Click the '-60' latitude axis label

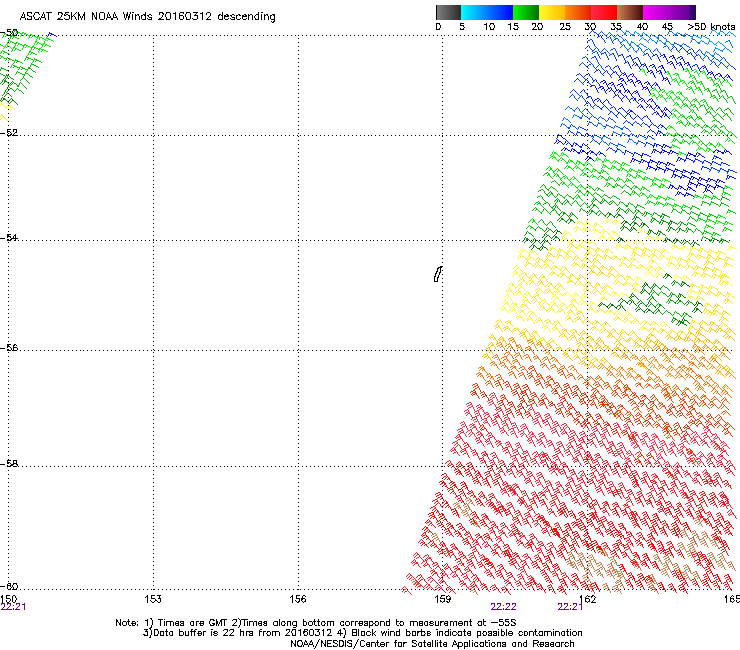(9, 587)
